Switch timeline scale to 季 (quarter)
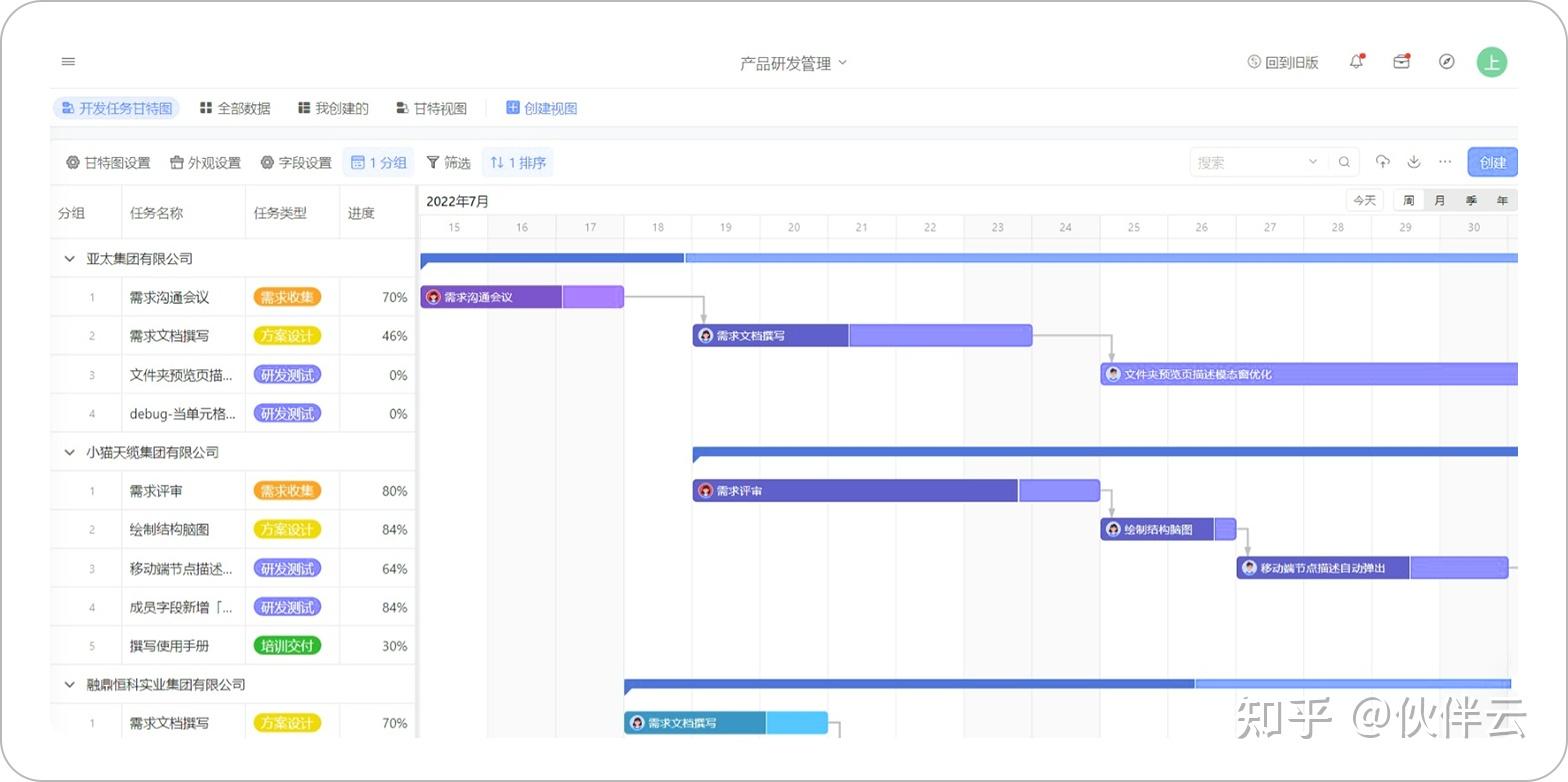The width and height of the screenshot is (1568, 782). point(1471,201)
